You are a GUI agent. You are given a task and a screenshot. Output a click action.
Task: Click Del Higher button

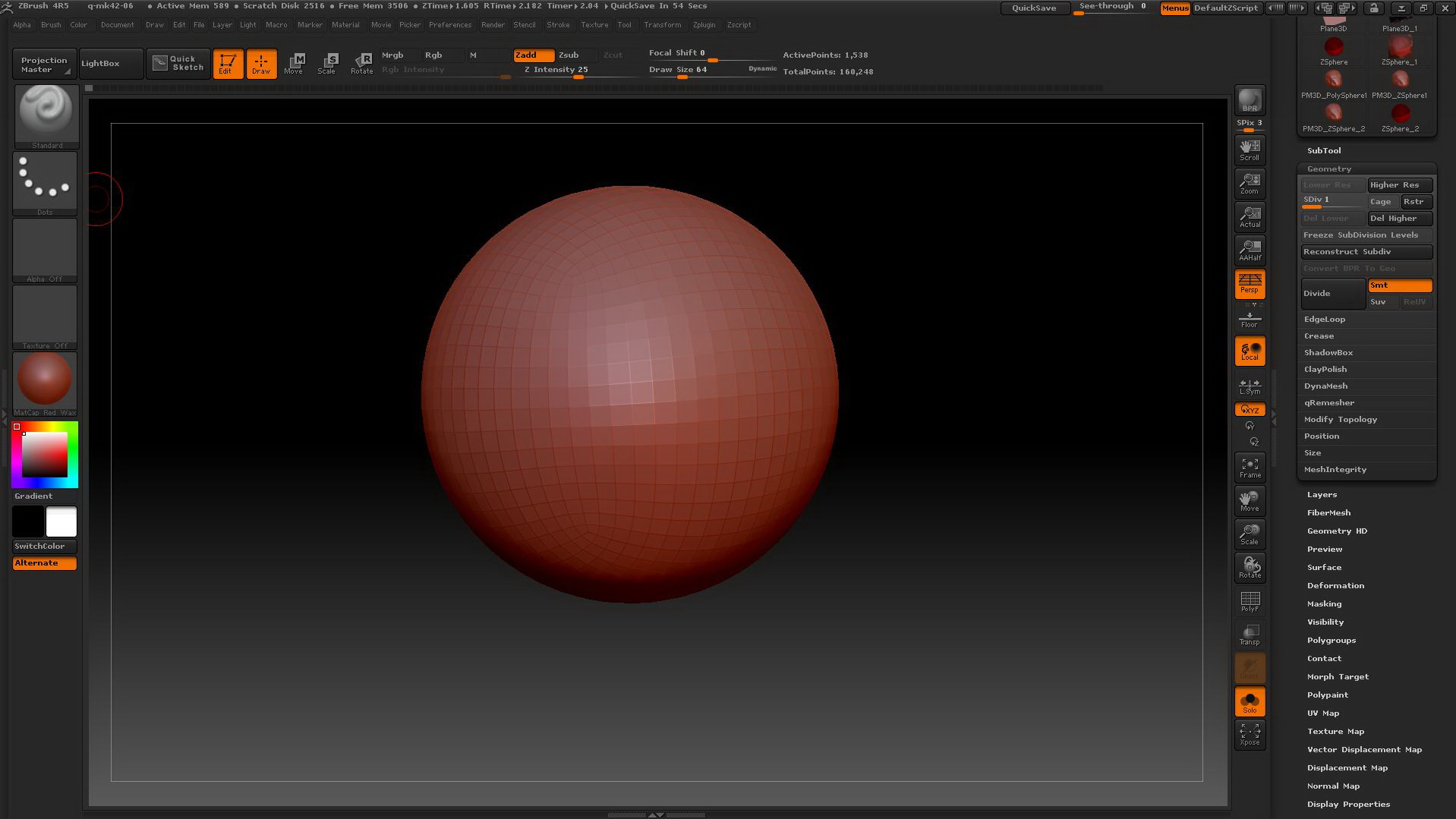(x=1400, y=219)
